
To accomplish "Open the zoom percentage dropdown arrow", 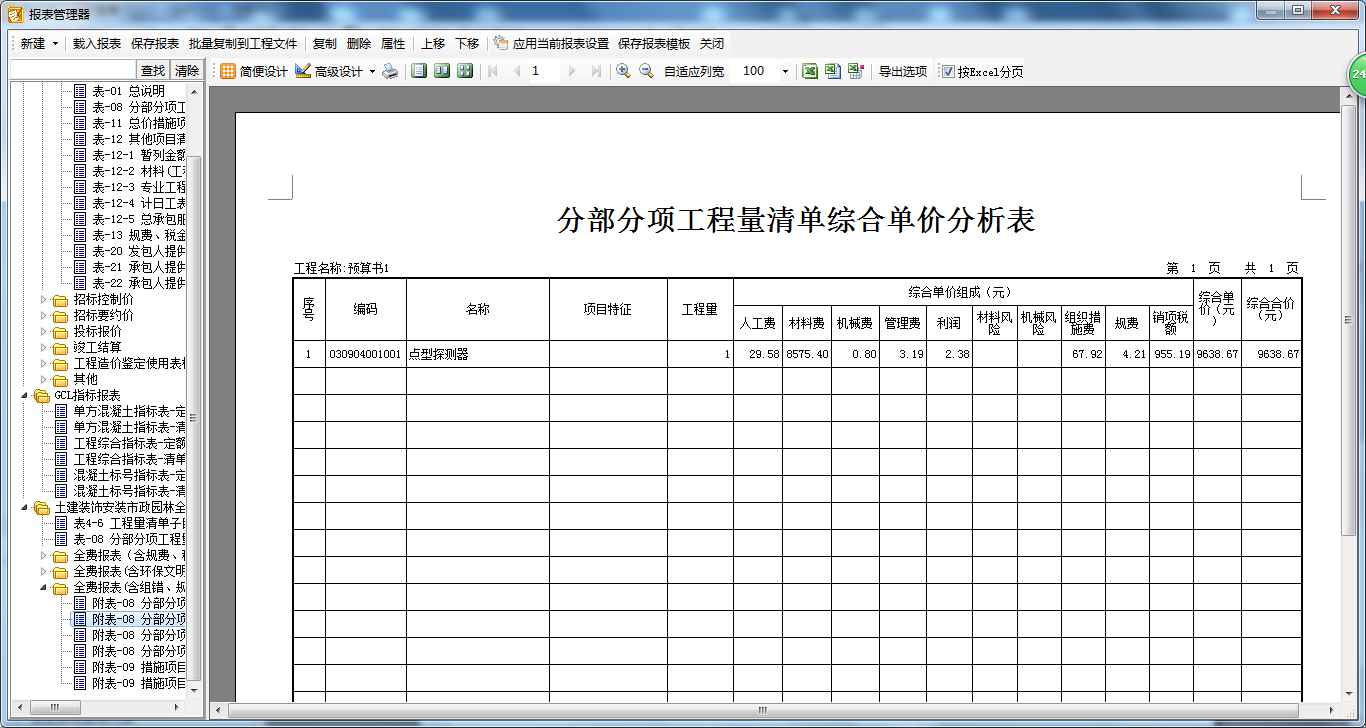I will coord(785,72).
